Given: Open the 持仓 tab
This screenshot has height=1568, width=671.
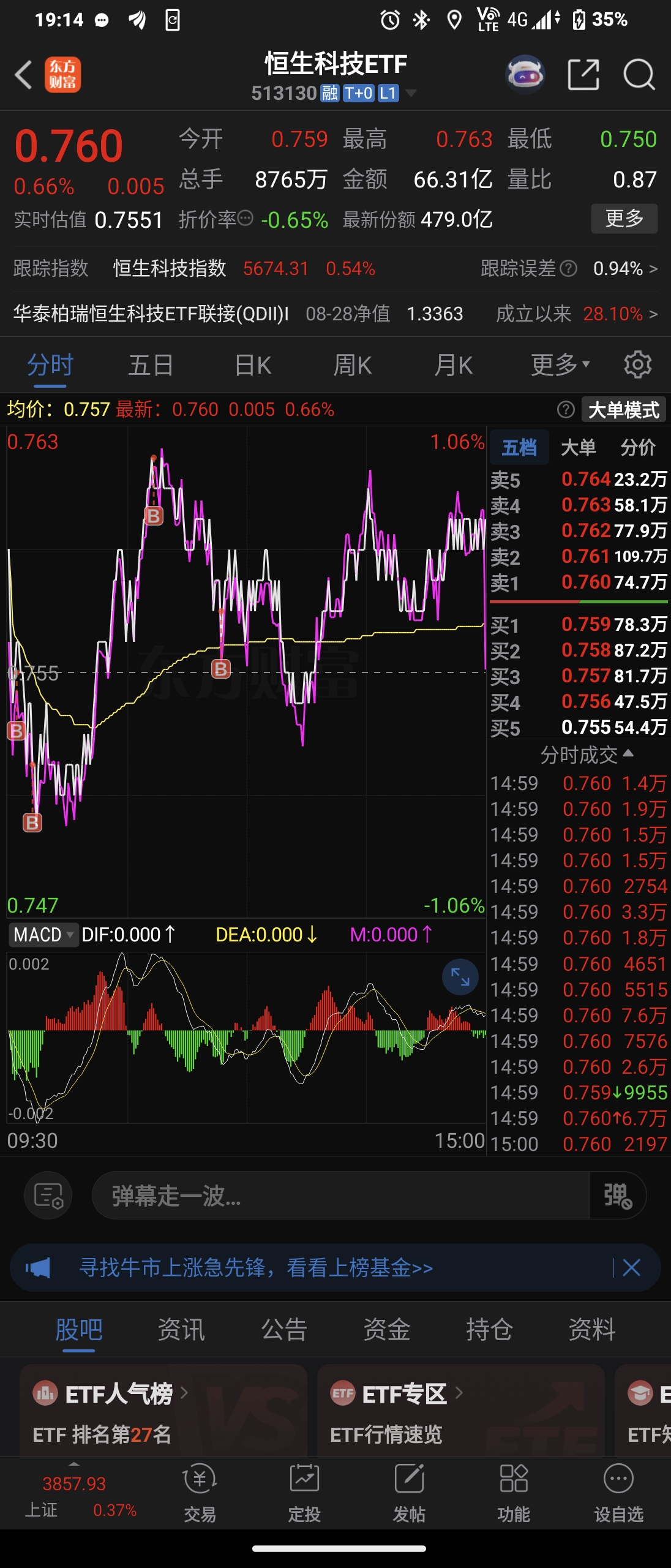Looking at the screenshot, I should pyautogui.click(x=489, y=1329).
